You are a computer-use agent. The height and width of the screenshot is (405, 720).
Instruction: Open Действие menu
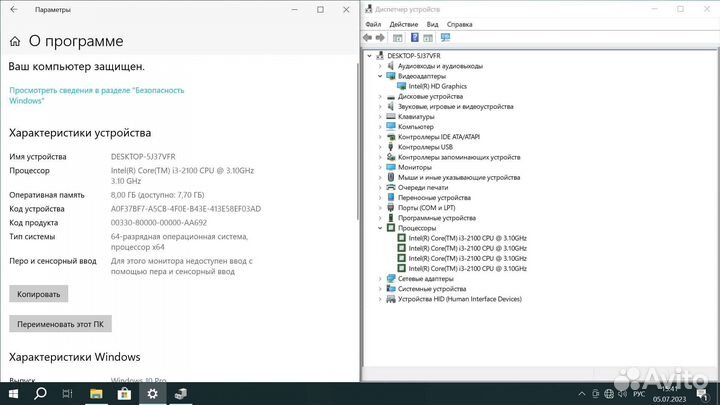pos(404,24)
